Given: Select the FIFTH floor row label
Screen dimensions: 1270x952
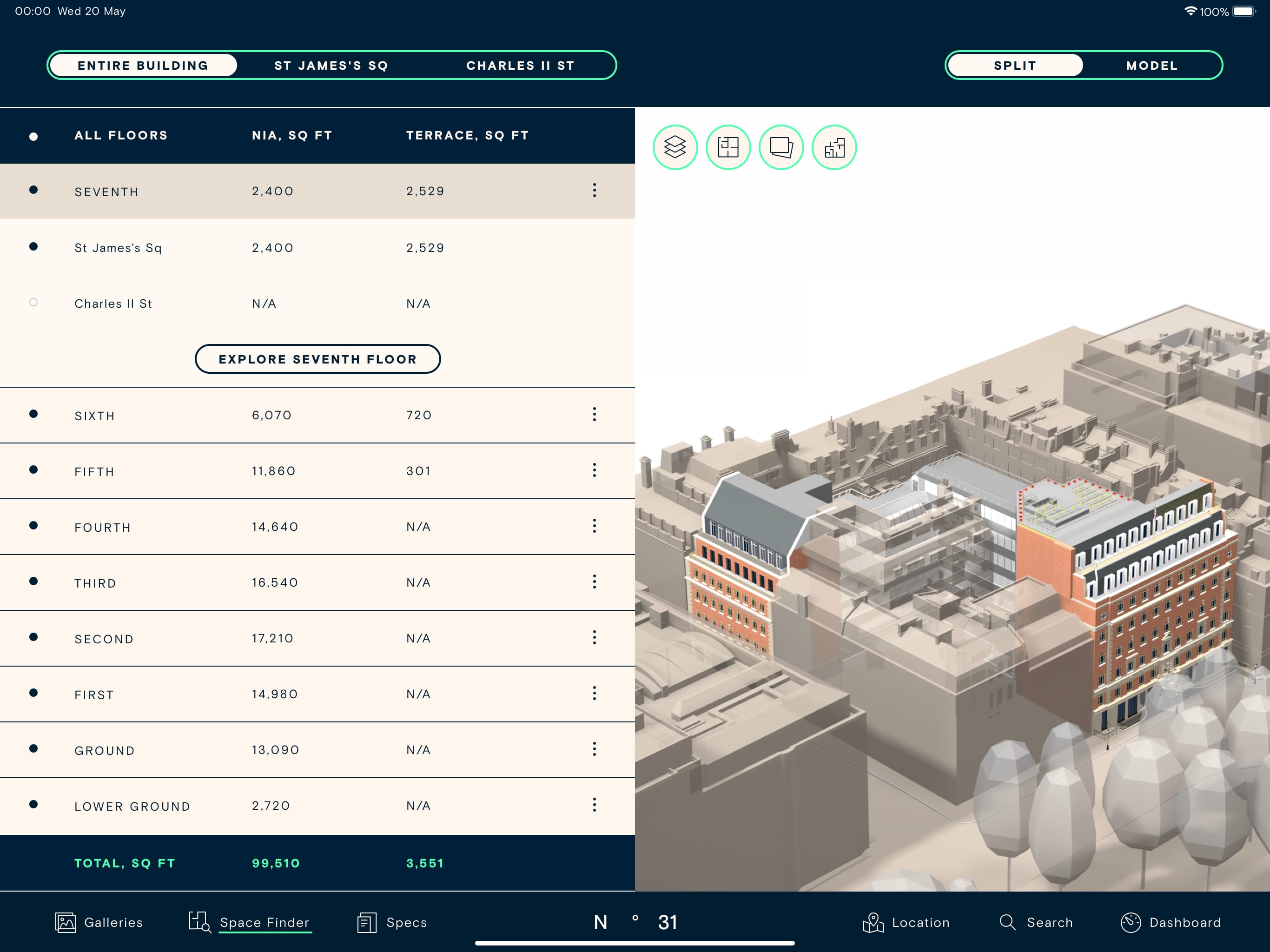Looking at the screenshot, I should click(94, 471).
